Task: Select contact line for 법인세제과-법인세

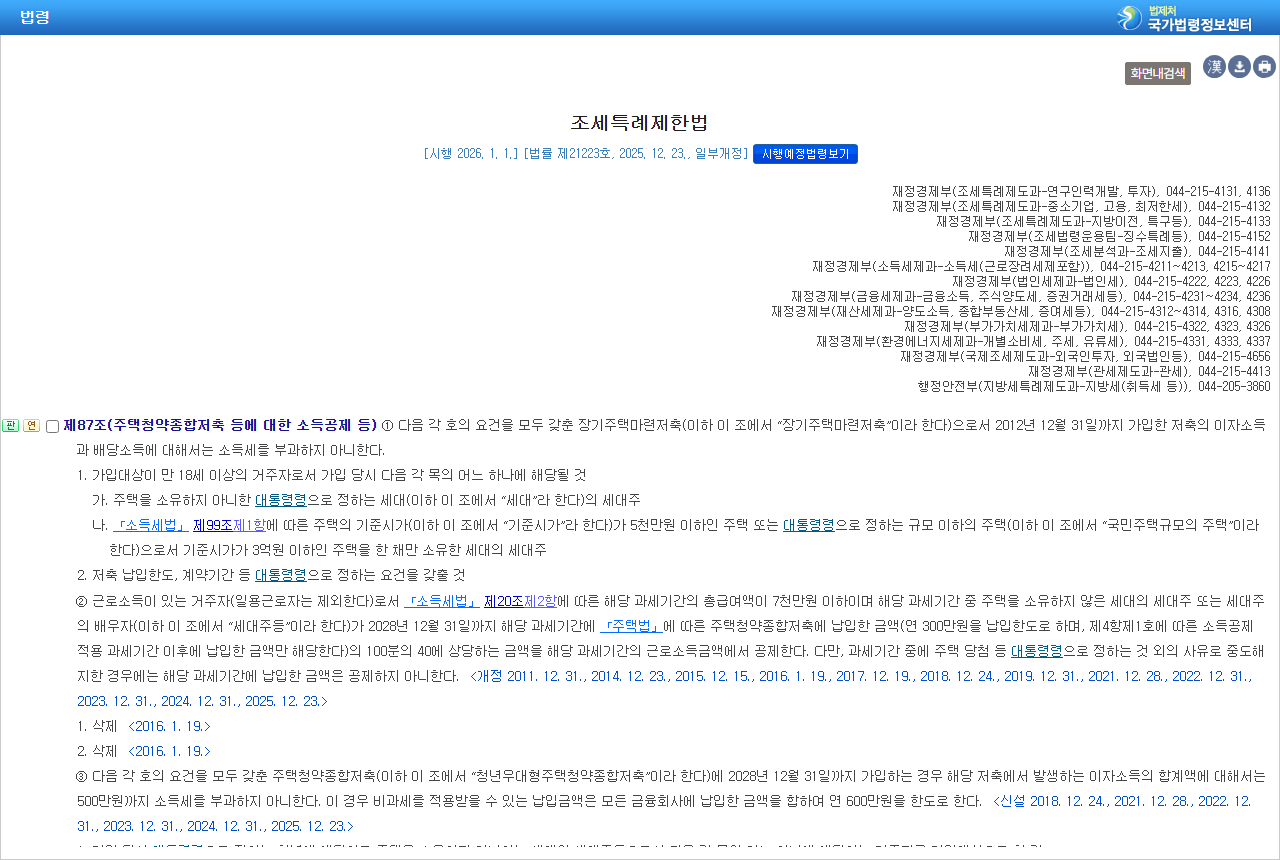Action: coord(1111,281)
